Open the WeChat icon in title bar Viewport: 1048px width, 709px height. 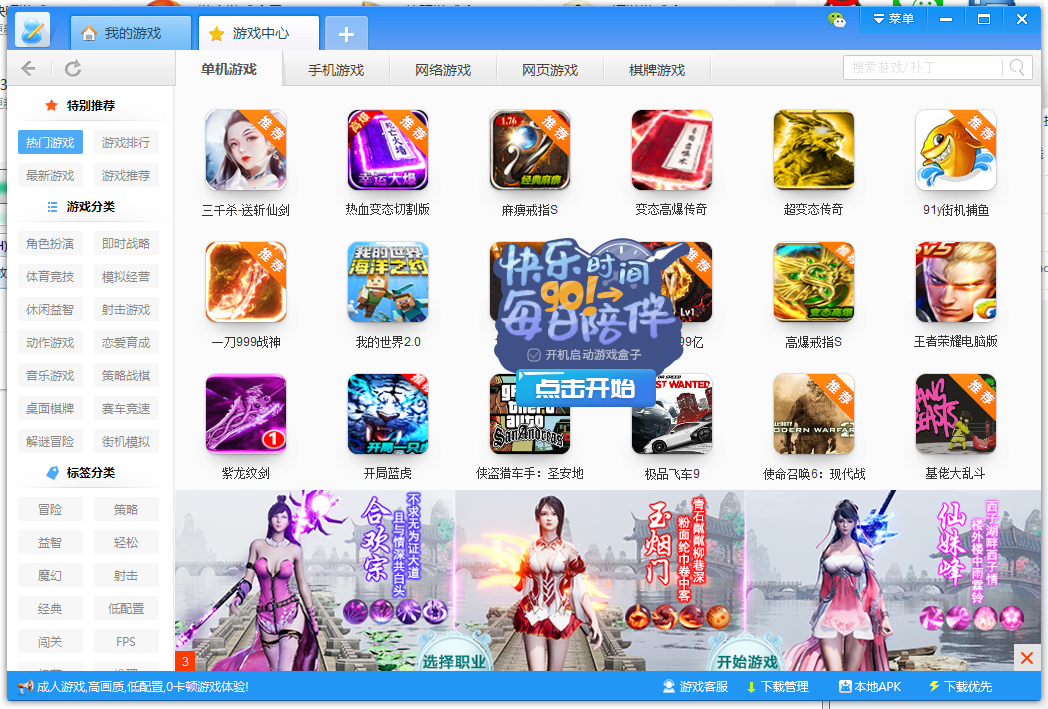coord(836,19)
